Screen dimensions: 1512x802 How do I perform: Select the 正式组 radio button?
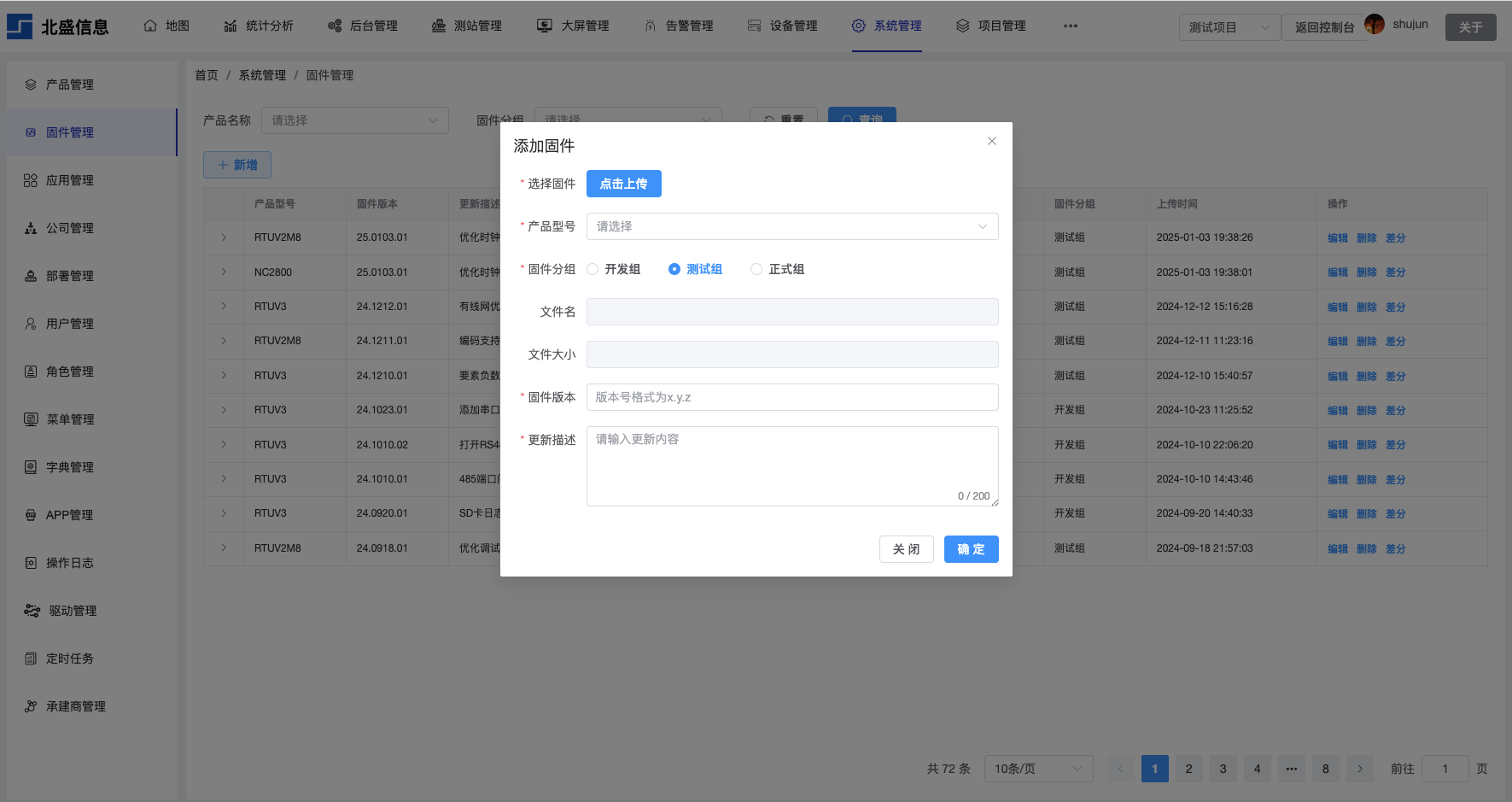click(756, 269)
